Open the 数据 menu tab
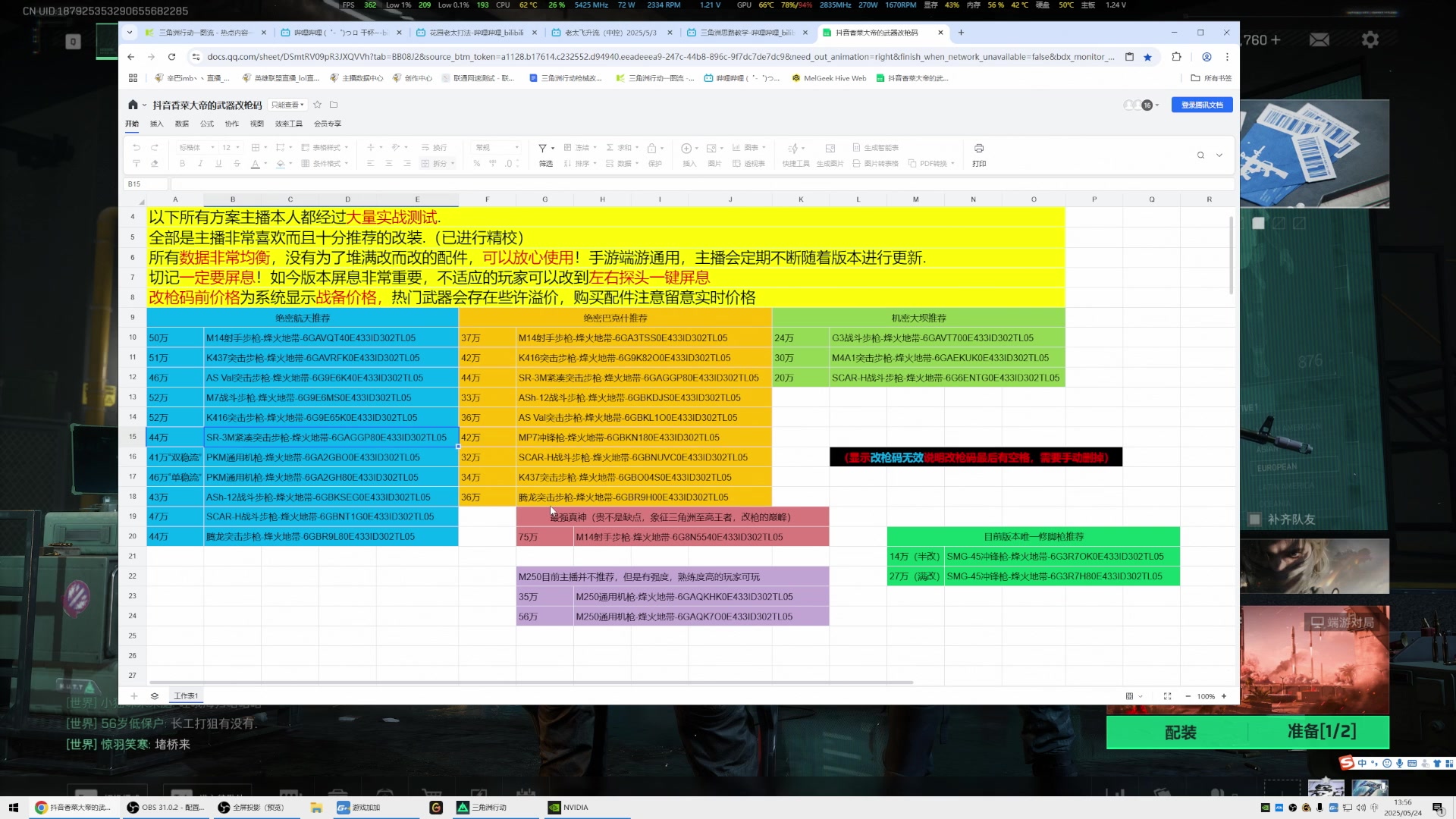 (x=181, y=124)
